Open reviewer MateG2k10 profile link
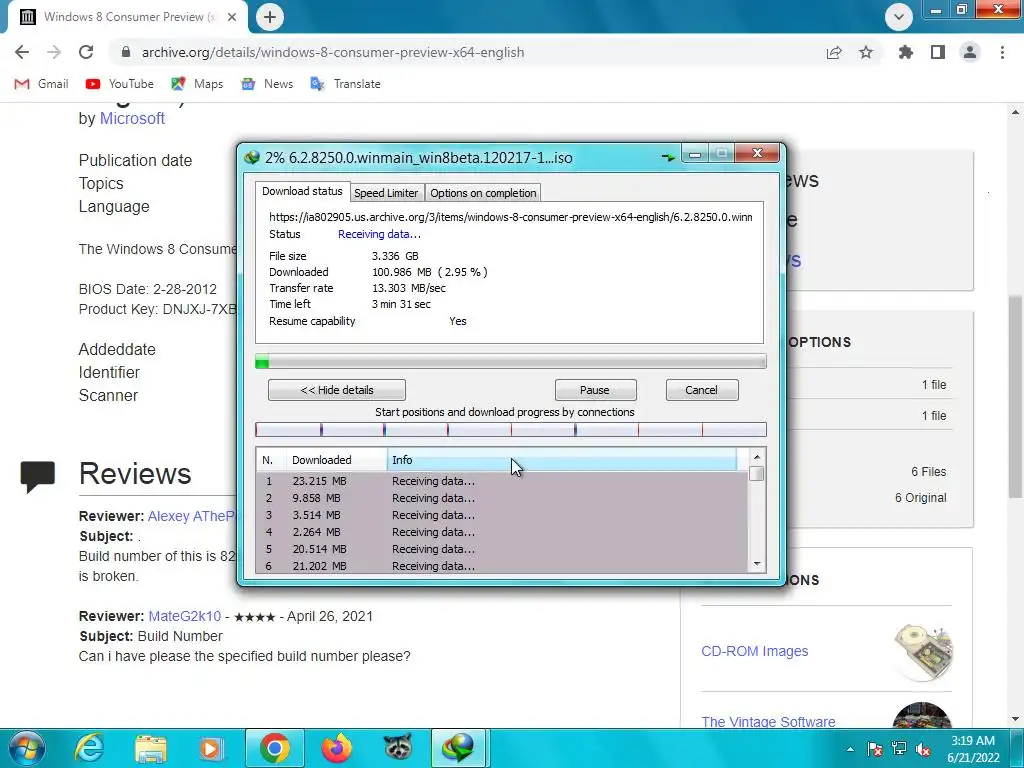This screenshot has height=768, width=1024. (185, 616)
